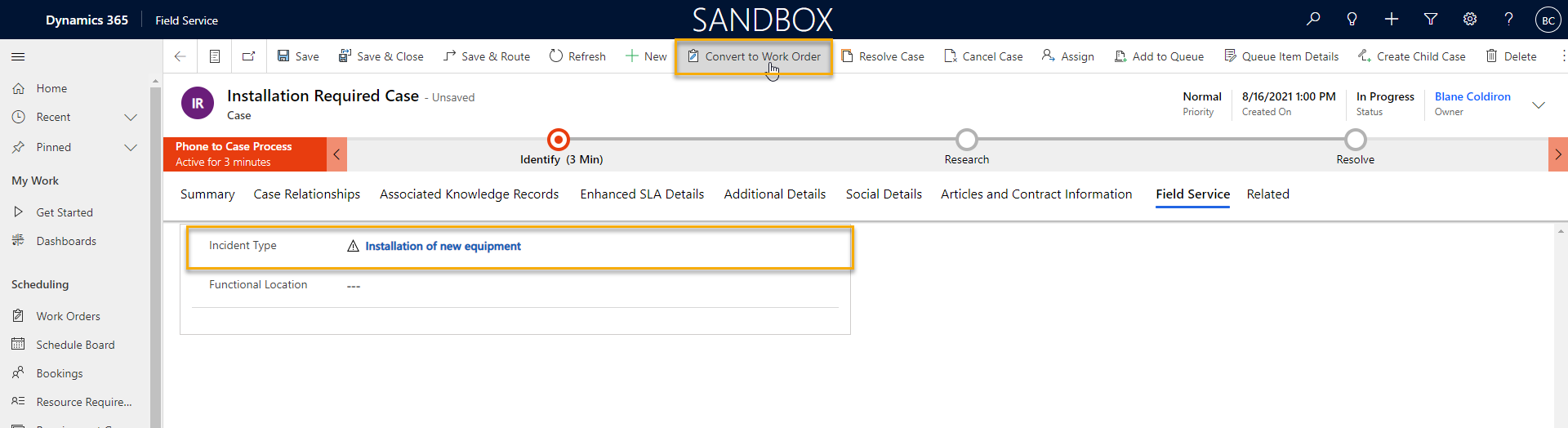1568x428 pixels.
Task: Click the lightbulb assistant icon
Action: (x=1352, y=20)
